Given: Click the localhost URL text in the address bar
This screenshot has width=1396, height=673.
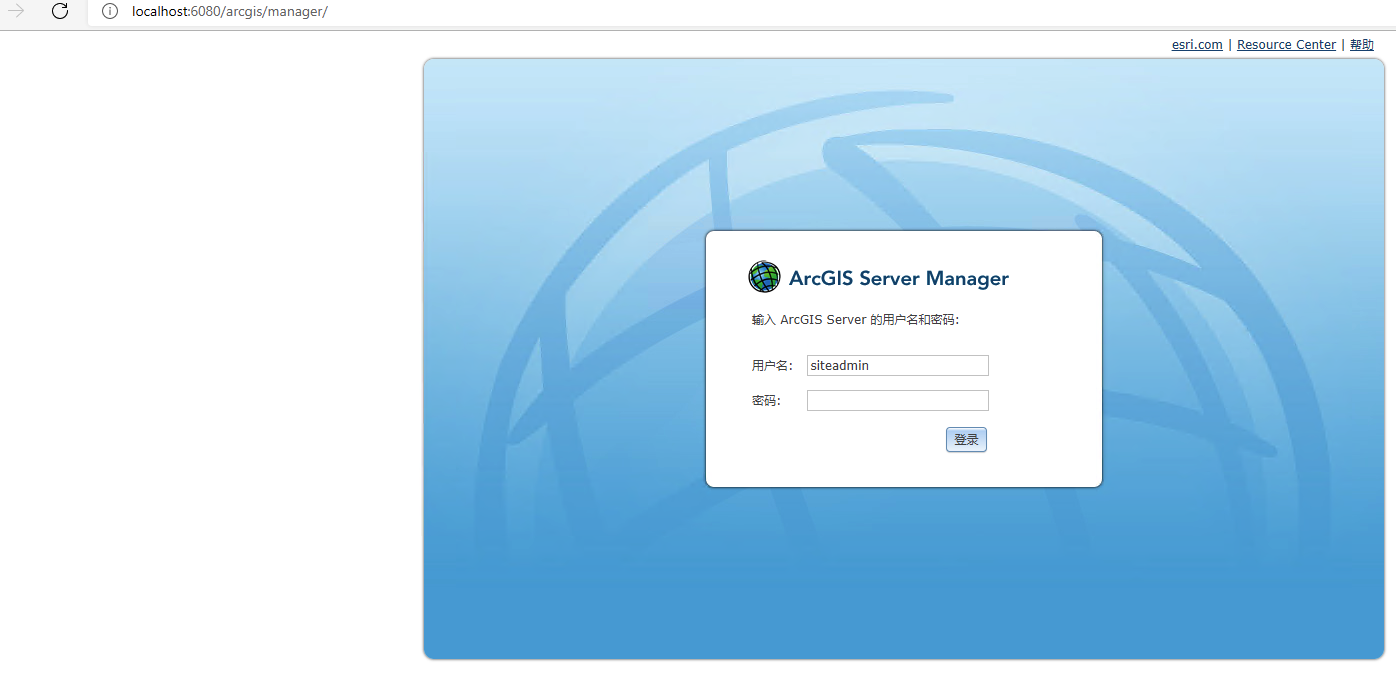Looking at the screenshot, I should point(229,12).
